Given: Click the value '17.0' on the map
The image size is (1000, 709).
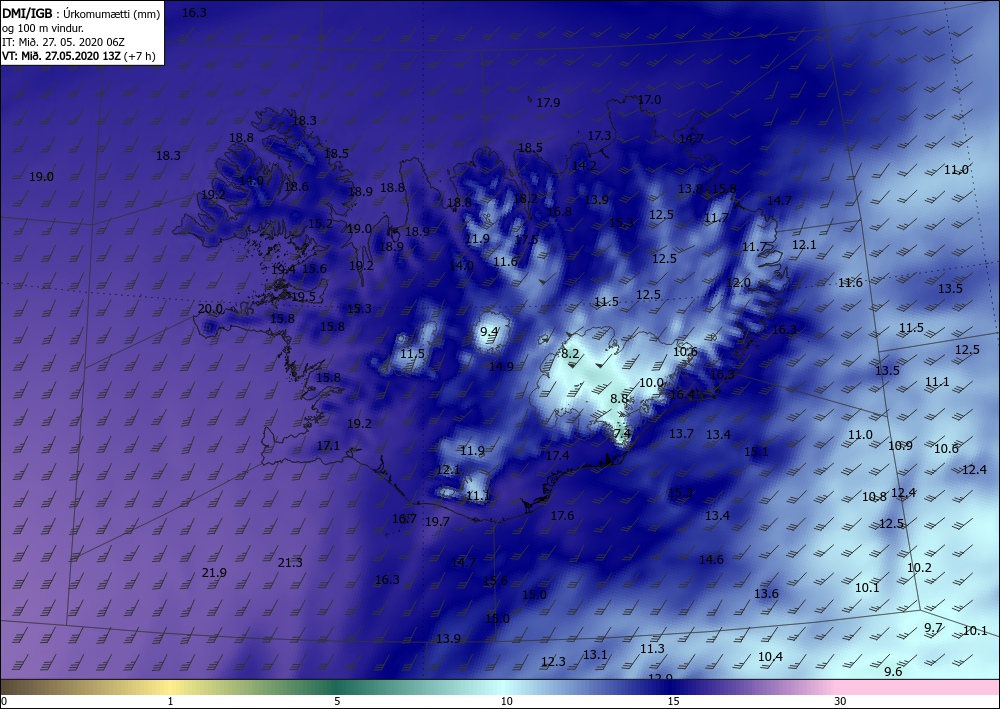Looking at the screenshot, I should coord(649,99).
